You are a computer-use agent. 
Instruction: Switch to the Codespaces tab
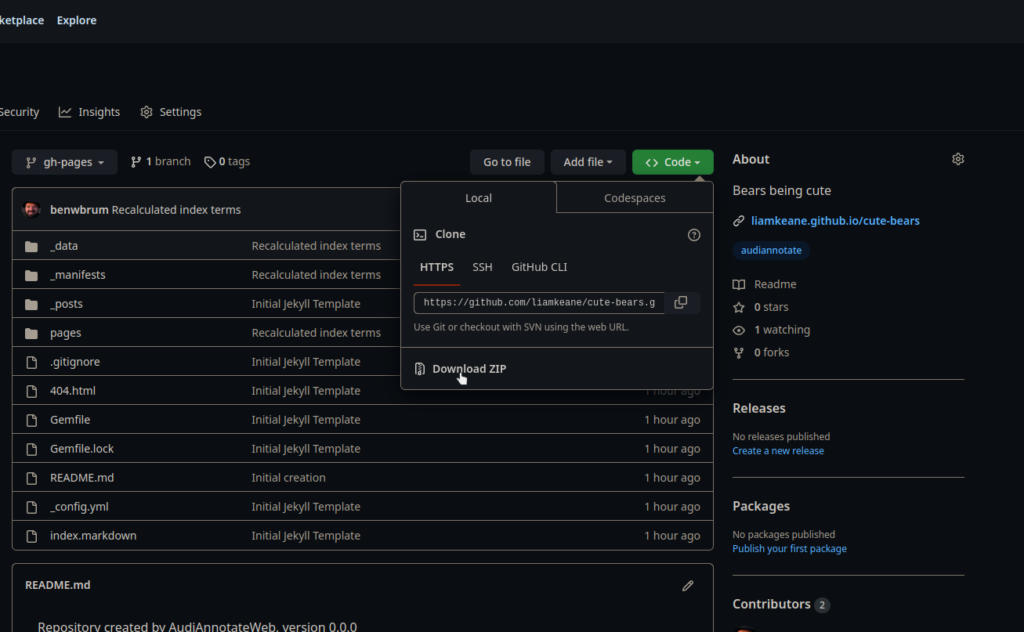(x=635, y=198)
